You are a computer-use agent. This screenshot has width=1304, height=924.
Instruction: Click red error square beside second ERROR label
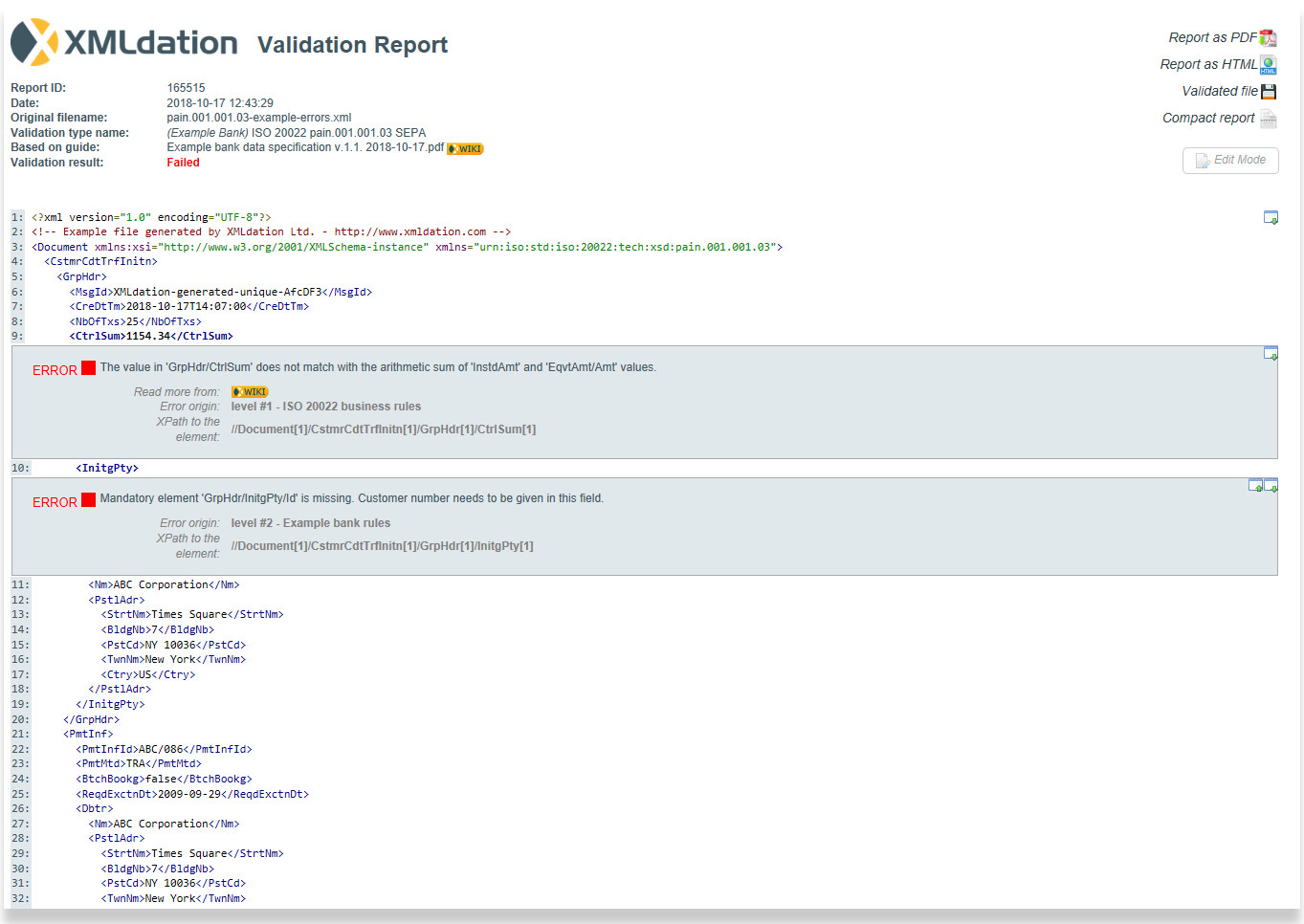click(x=89, y=498)
